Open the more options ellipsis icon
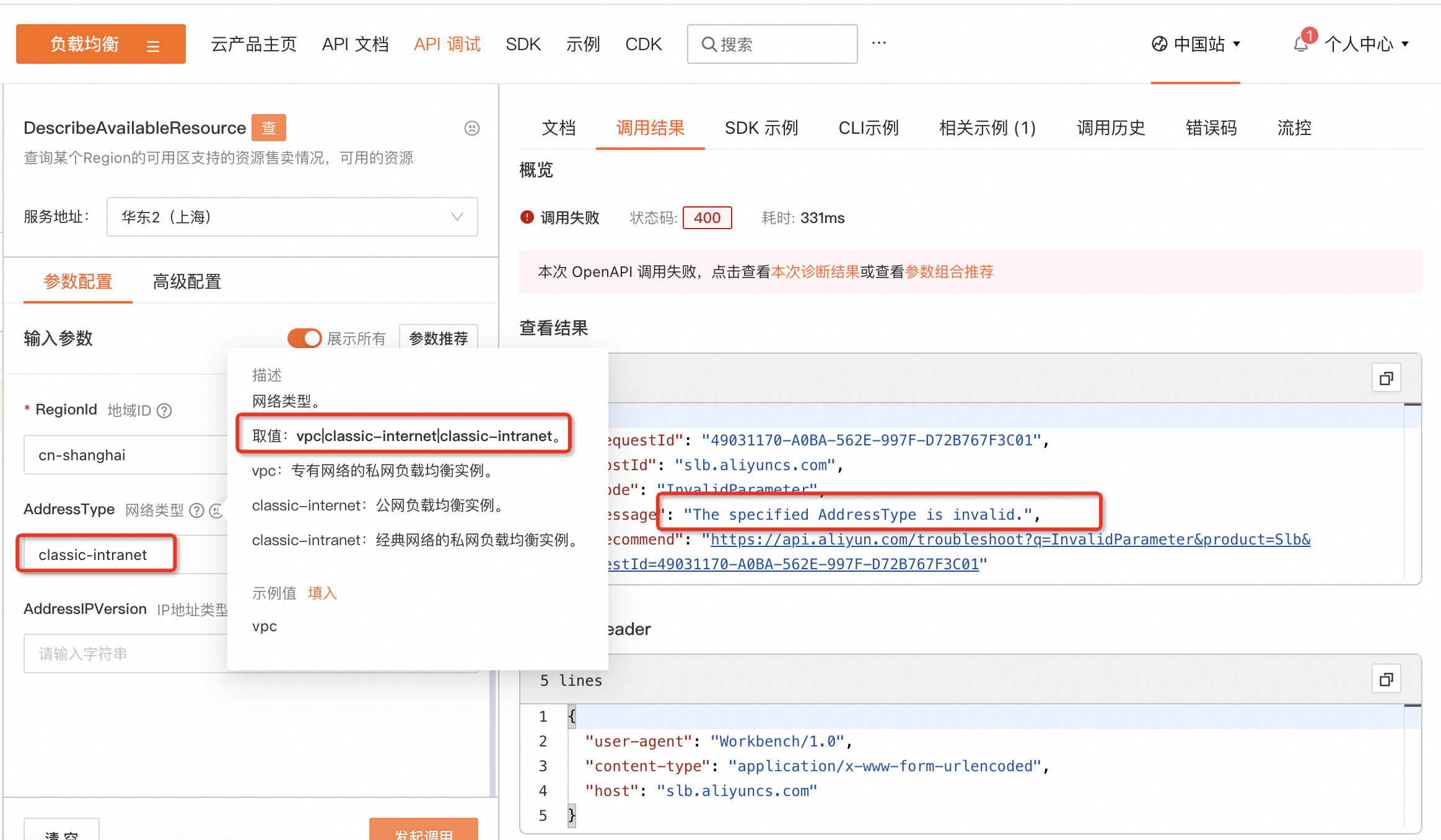 878,43
